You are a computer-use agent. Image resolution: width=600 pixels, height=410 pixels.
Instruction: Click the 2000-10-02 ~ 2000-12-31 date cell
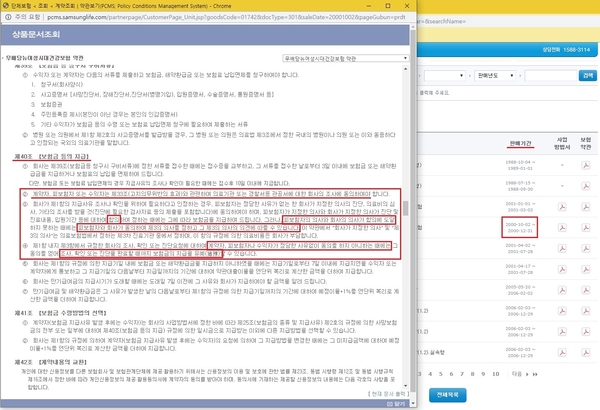click(520, 228)
